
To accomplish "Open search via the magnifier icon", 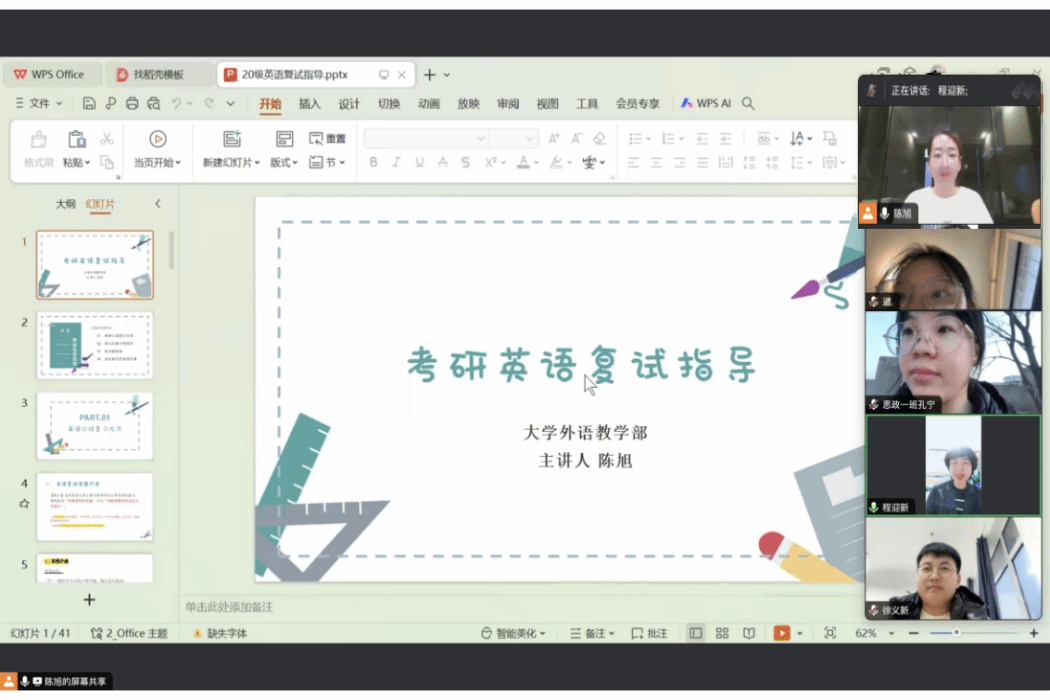I will pos(748,103).
